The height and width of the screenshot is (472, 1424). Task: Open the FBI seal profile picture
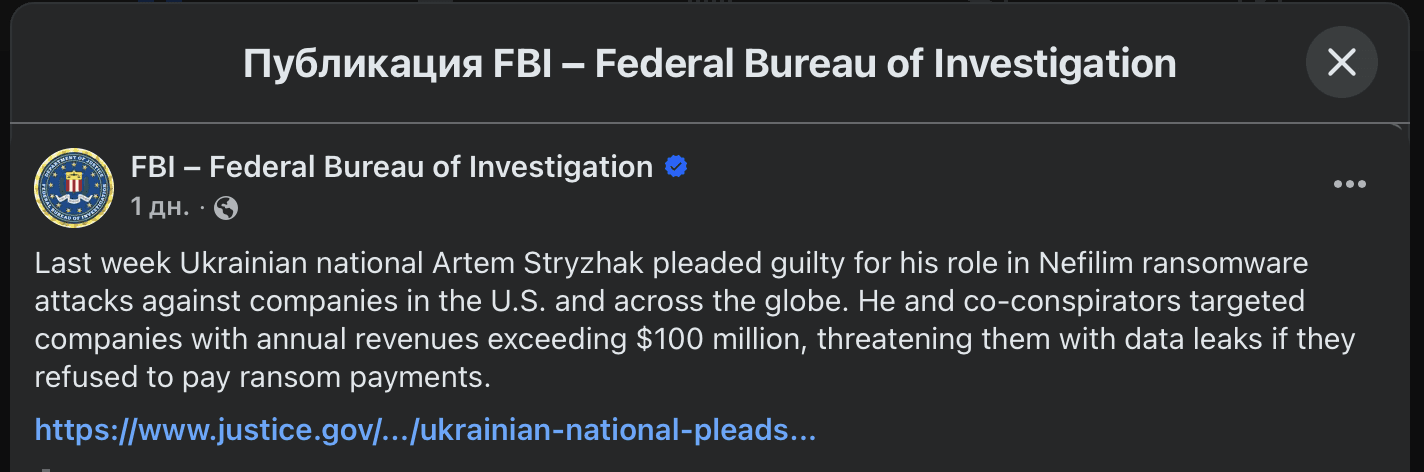tap(74, 187)
